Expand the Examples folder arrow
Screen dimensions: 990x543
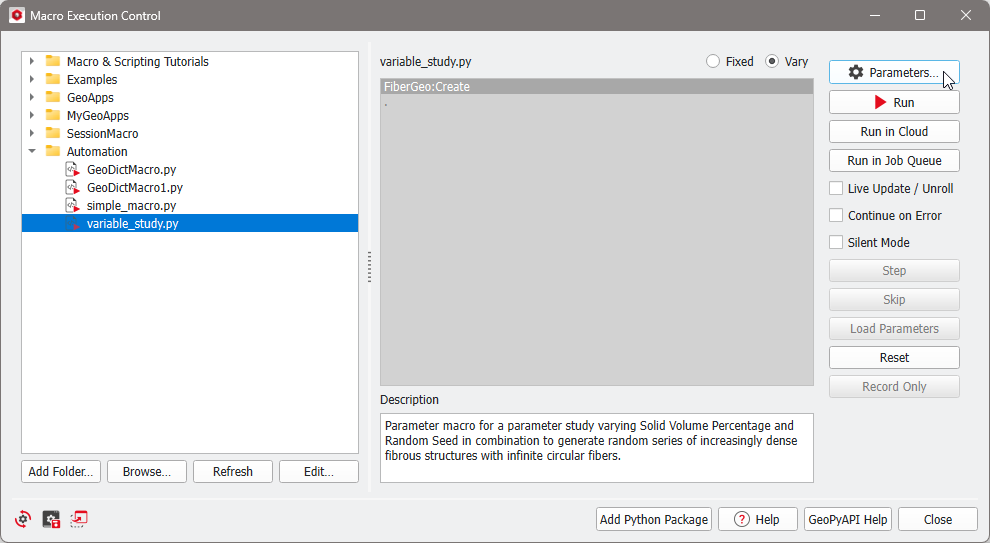(x=32, y=80)
